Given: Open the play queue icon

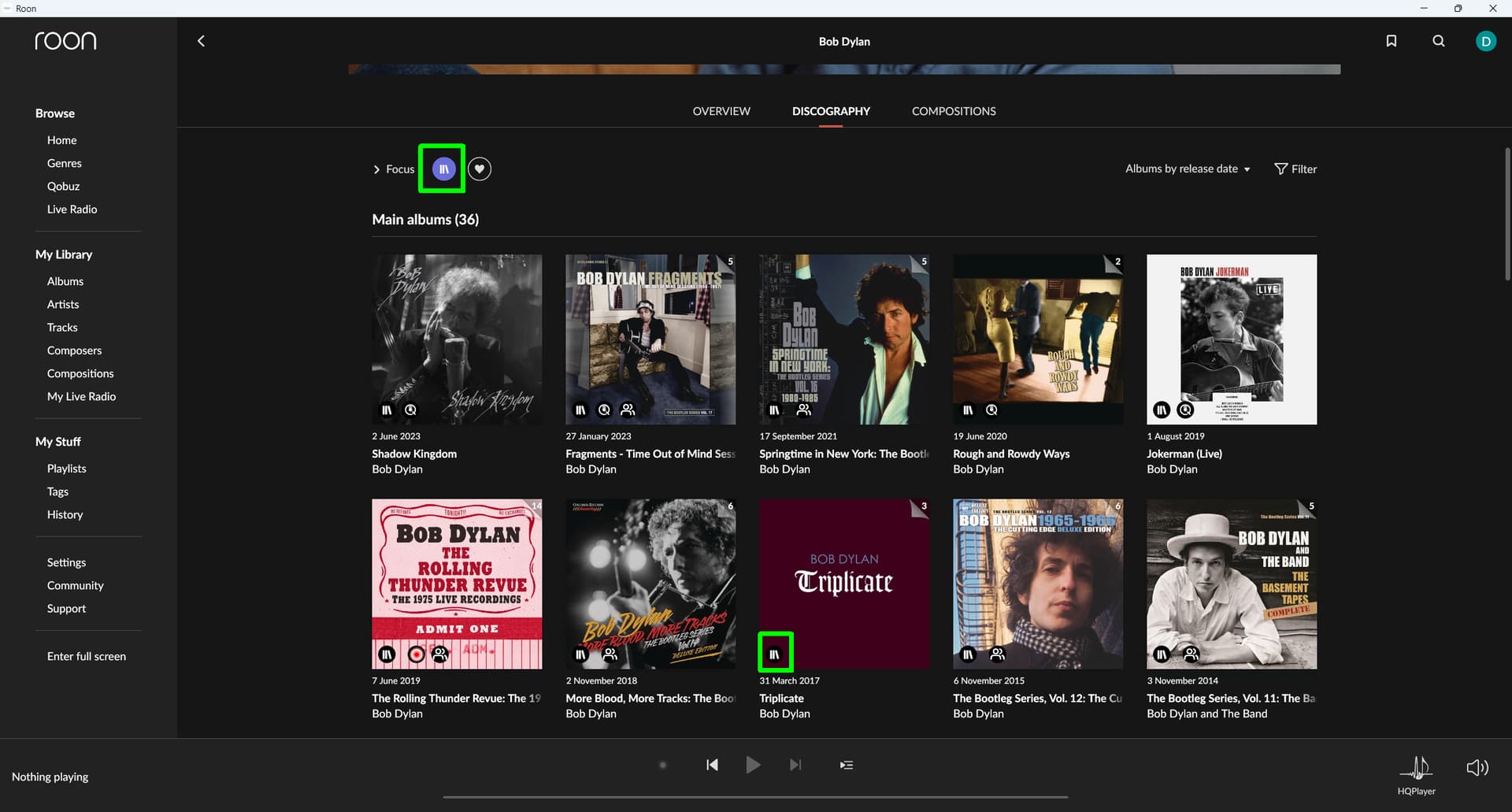Looking at the screenshot, I should click(846, 765).
